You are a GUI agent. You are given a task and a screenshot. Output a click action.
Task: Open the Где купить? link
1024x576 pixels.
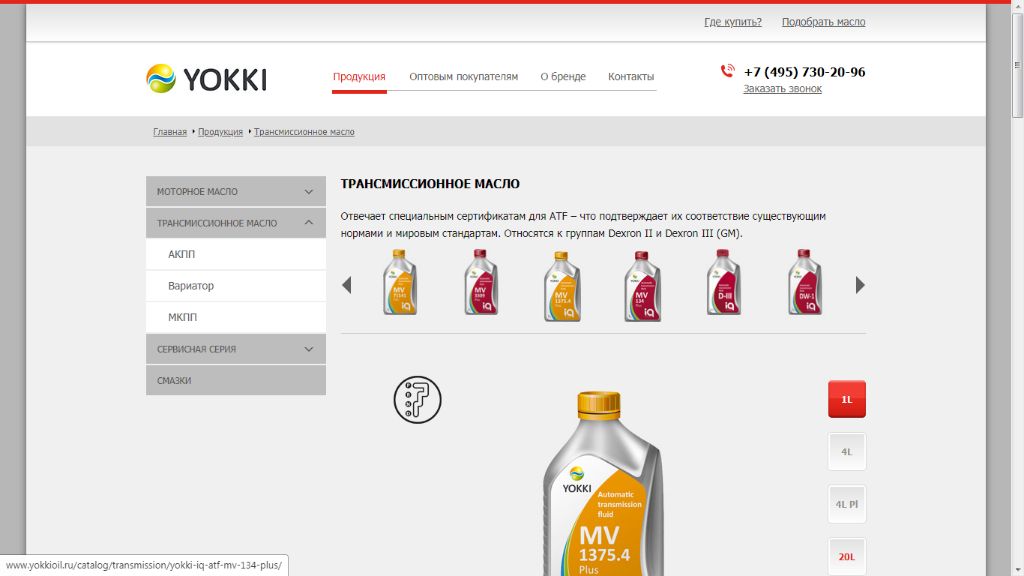pyautogui.click(x=732, y=22)
